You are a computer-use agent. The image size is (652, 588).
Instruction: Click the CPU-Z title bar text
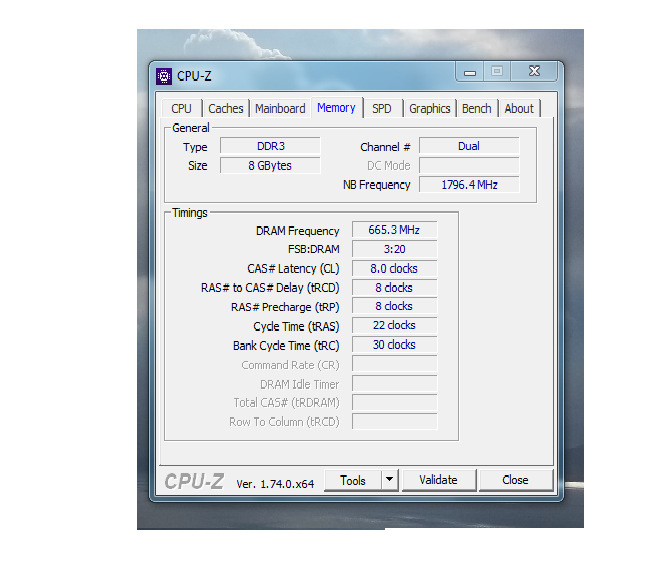[194, 76]
